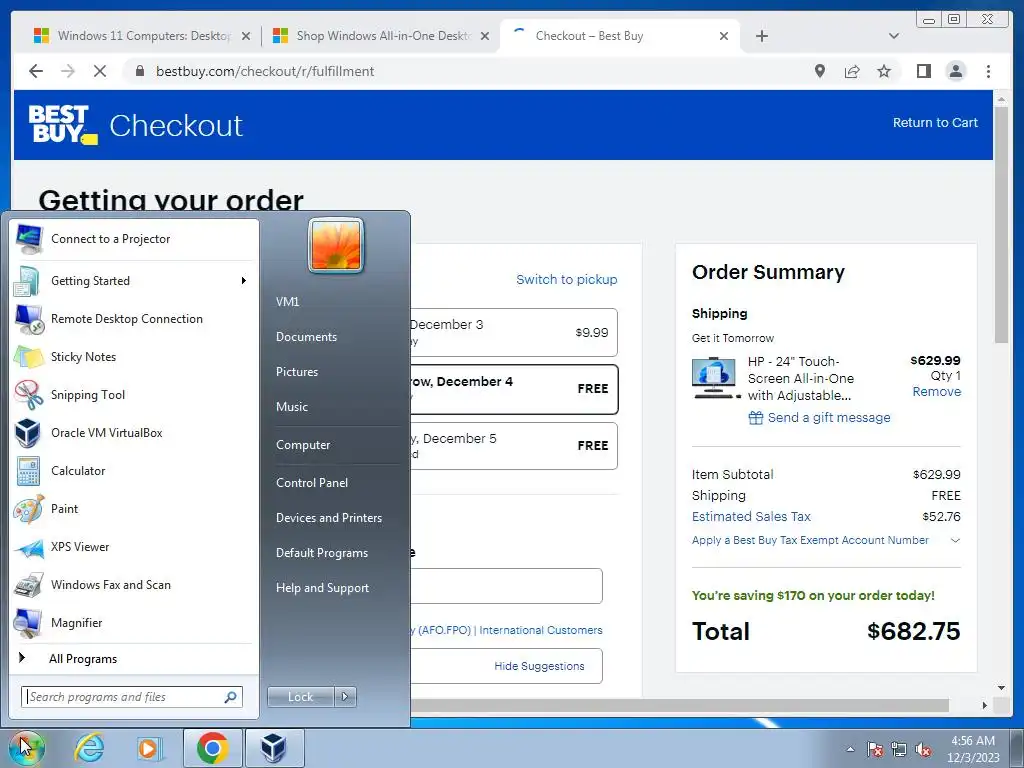Open Internet Explorer from taskbar
The width and height of the screenshot is (1024, 768).
(89, 748)
